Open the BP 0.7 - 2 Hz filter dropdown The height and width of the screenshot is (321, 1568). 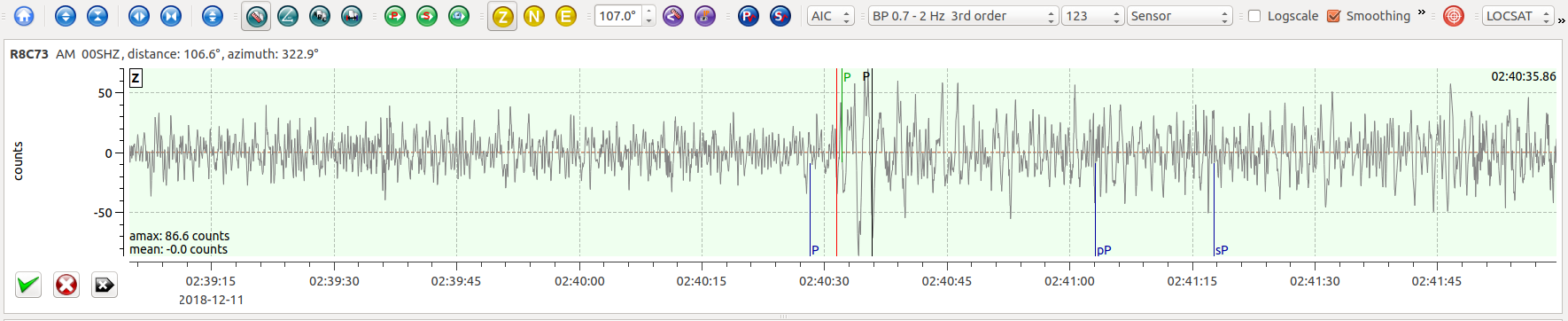[x=963, y=16]
